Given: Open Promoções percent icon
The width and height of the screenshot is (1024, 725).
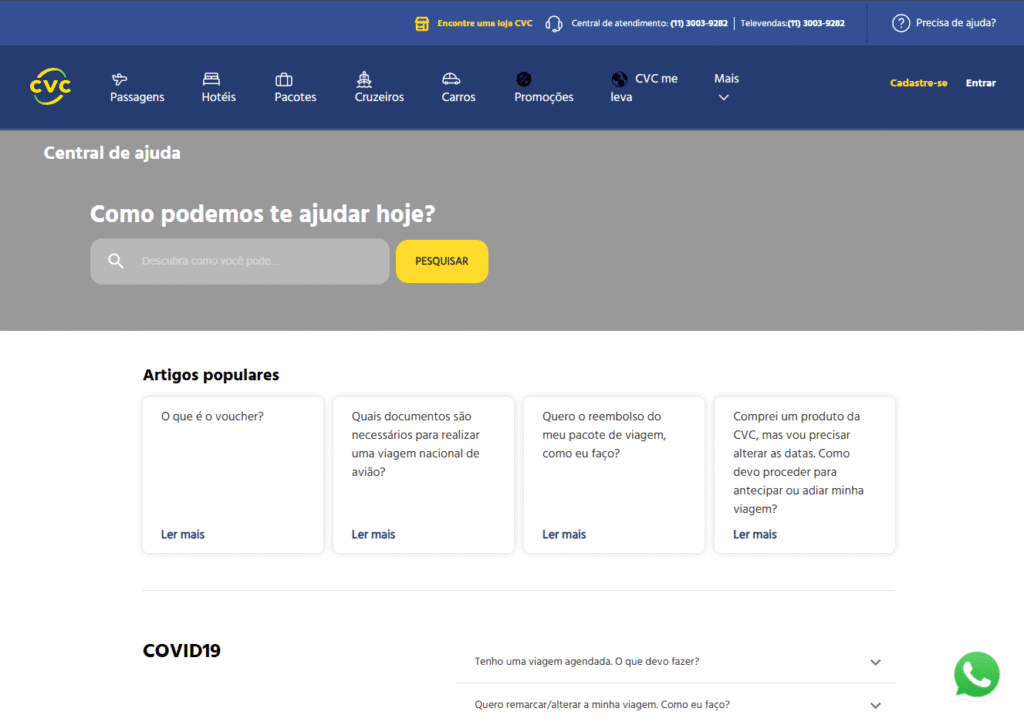Looking at the screenshot, I should click(524, 79).
